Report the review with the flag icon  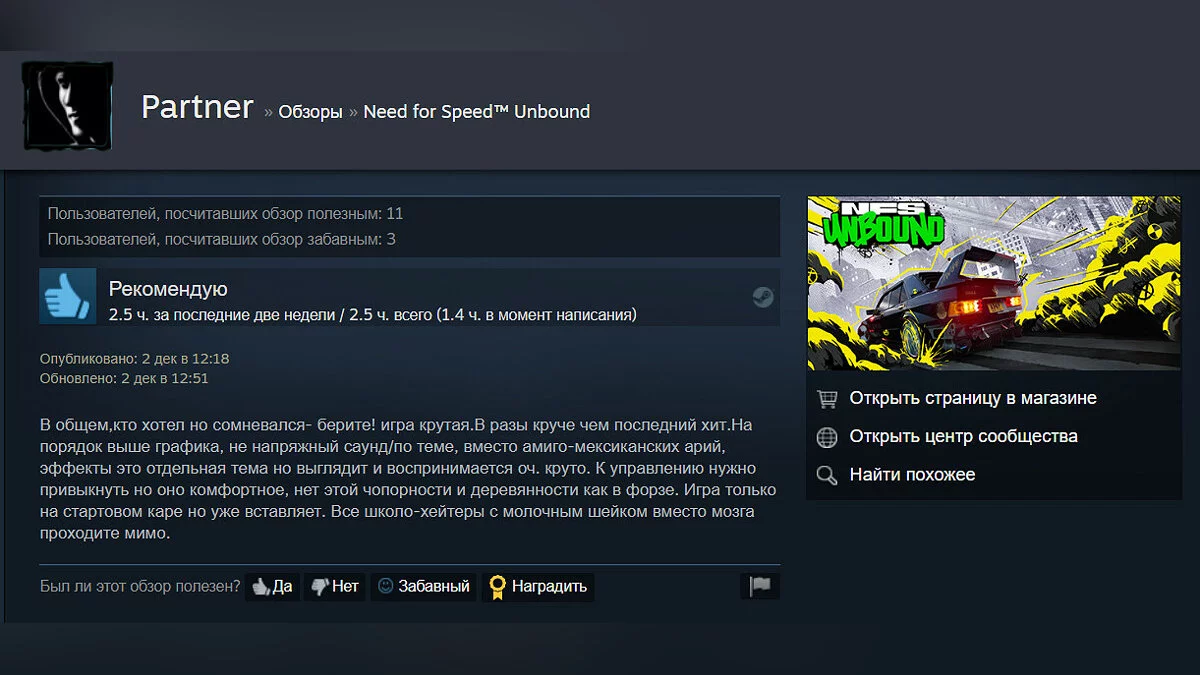pyautogui.click(x=760, y=586)
